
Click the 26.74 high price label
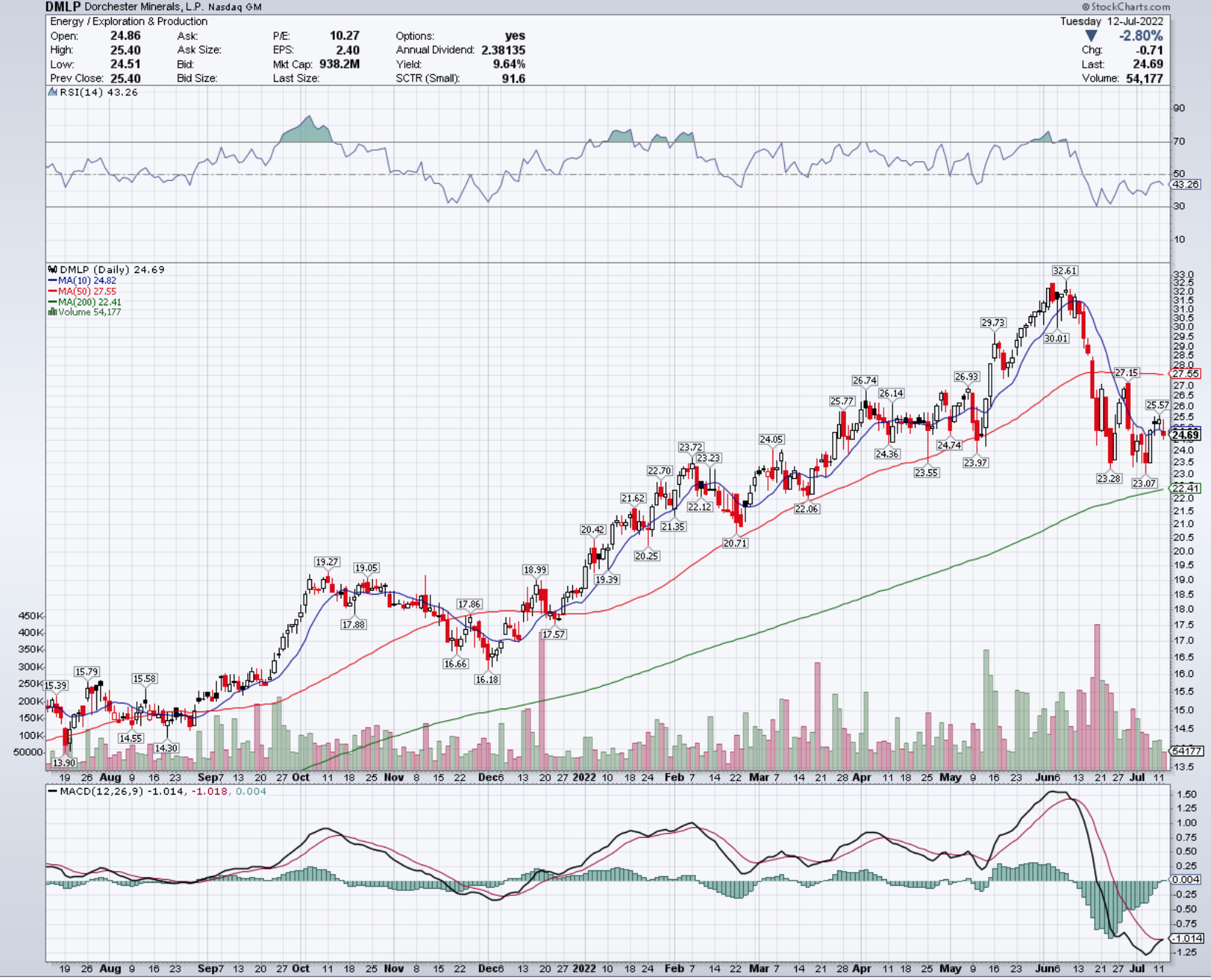[864, 380]
